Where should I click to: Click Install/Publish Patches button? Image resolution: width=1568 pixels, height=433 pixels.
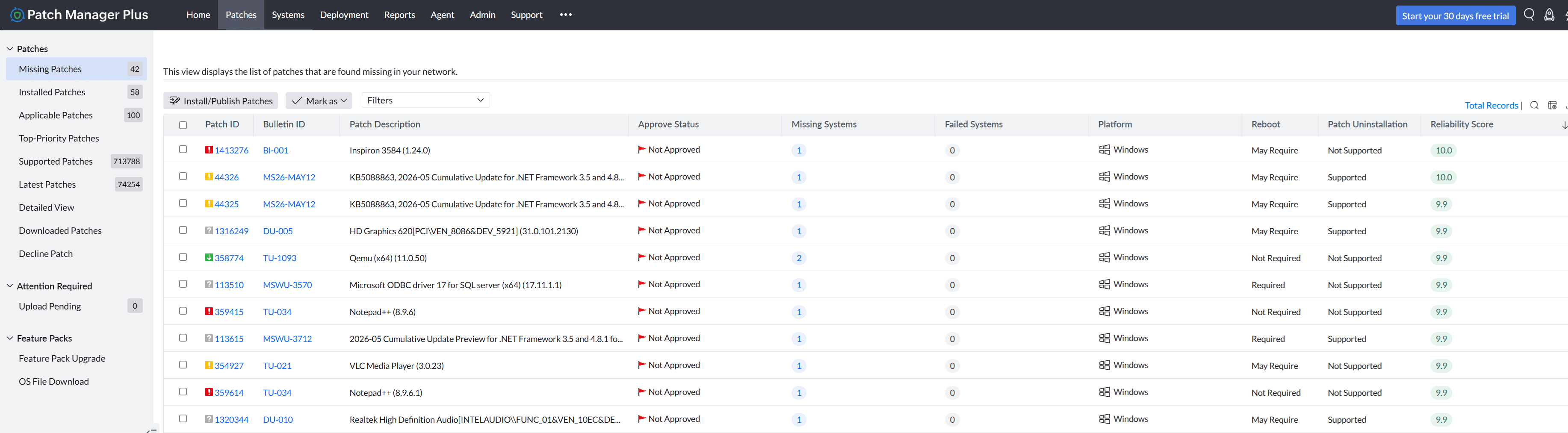coord(220,101)
